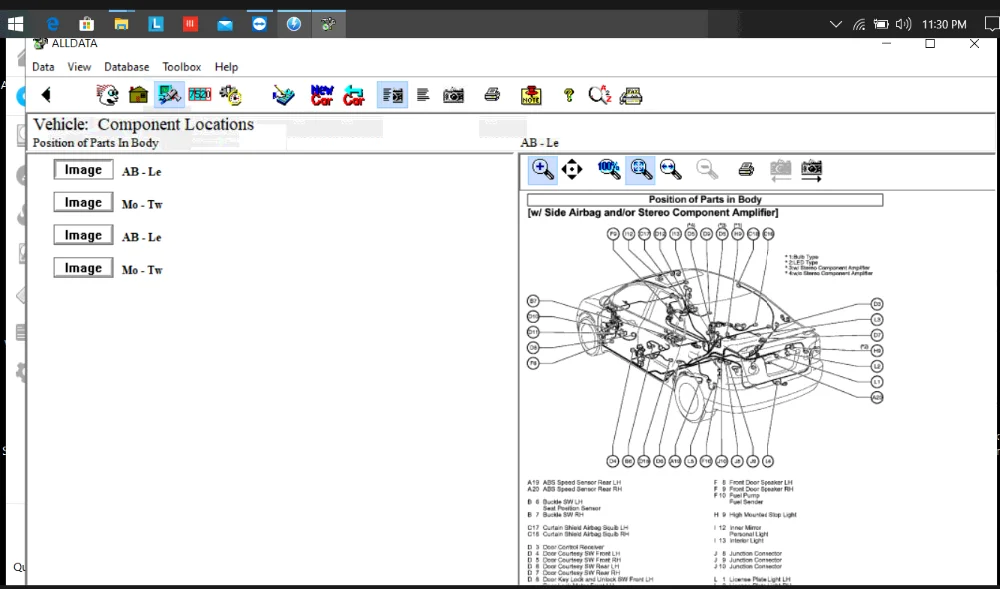The width and height of the screenshot is (1000, 589).
Task: Click the fit-to-width magnifier icon
Action: (x=670, y=169)
